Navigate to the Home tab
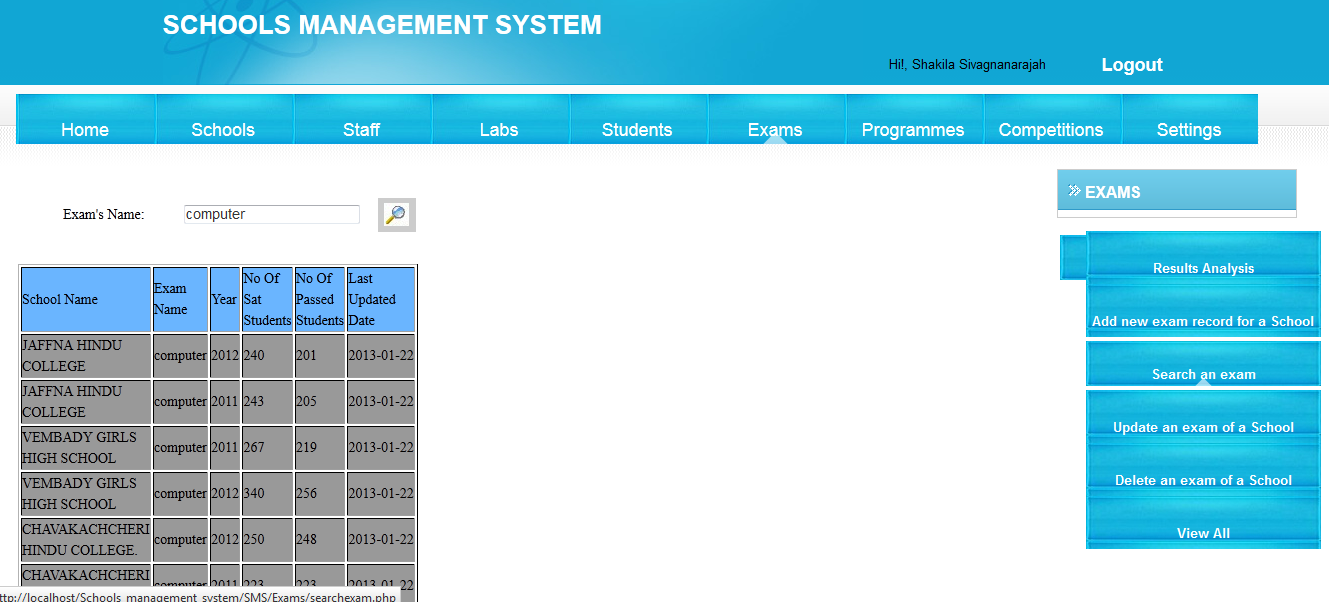The width and height of the screenshot is (1329, 602). [85, 129]
